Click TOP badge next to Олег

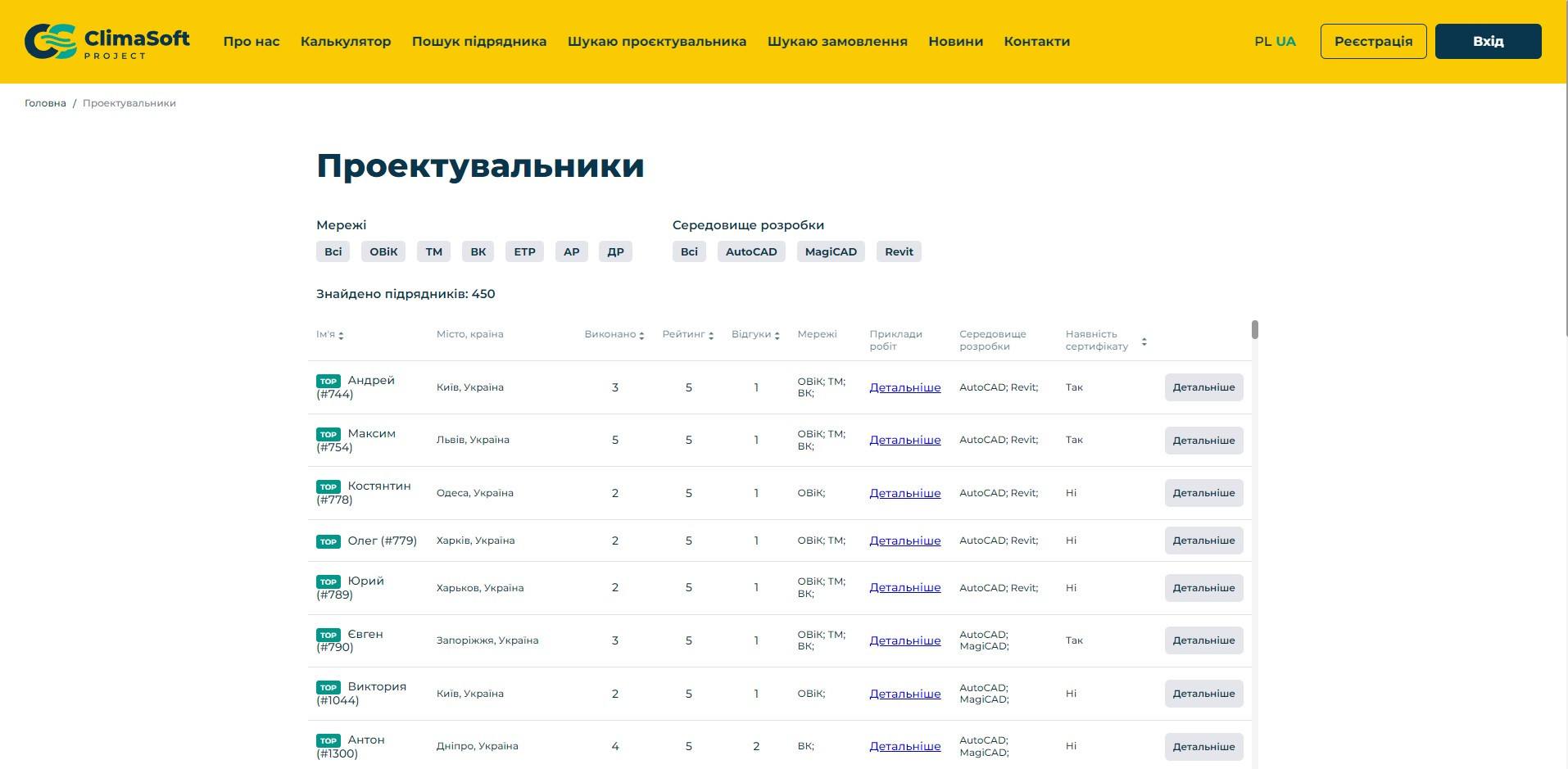point(329,541)
